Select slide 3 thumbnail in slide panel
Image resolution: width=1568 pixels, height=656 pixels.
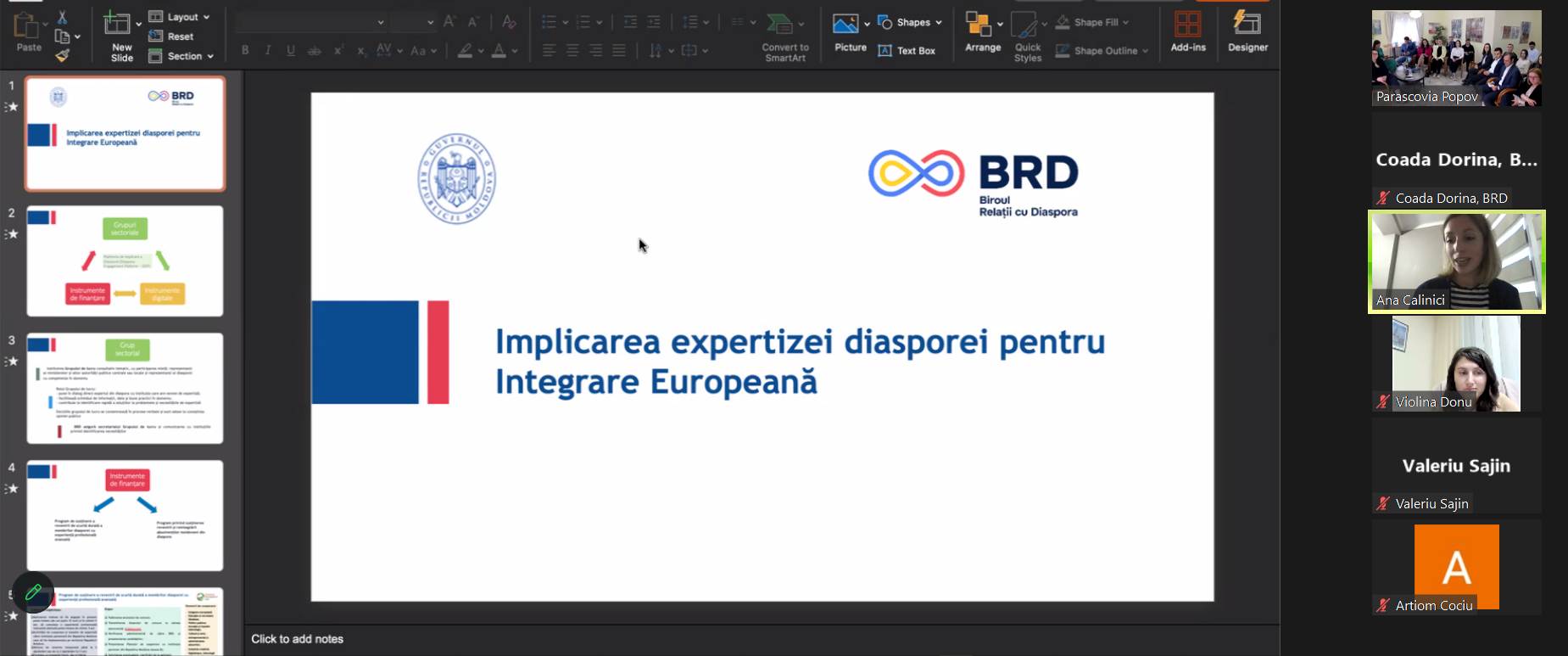[125, 388]
